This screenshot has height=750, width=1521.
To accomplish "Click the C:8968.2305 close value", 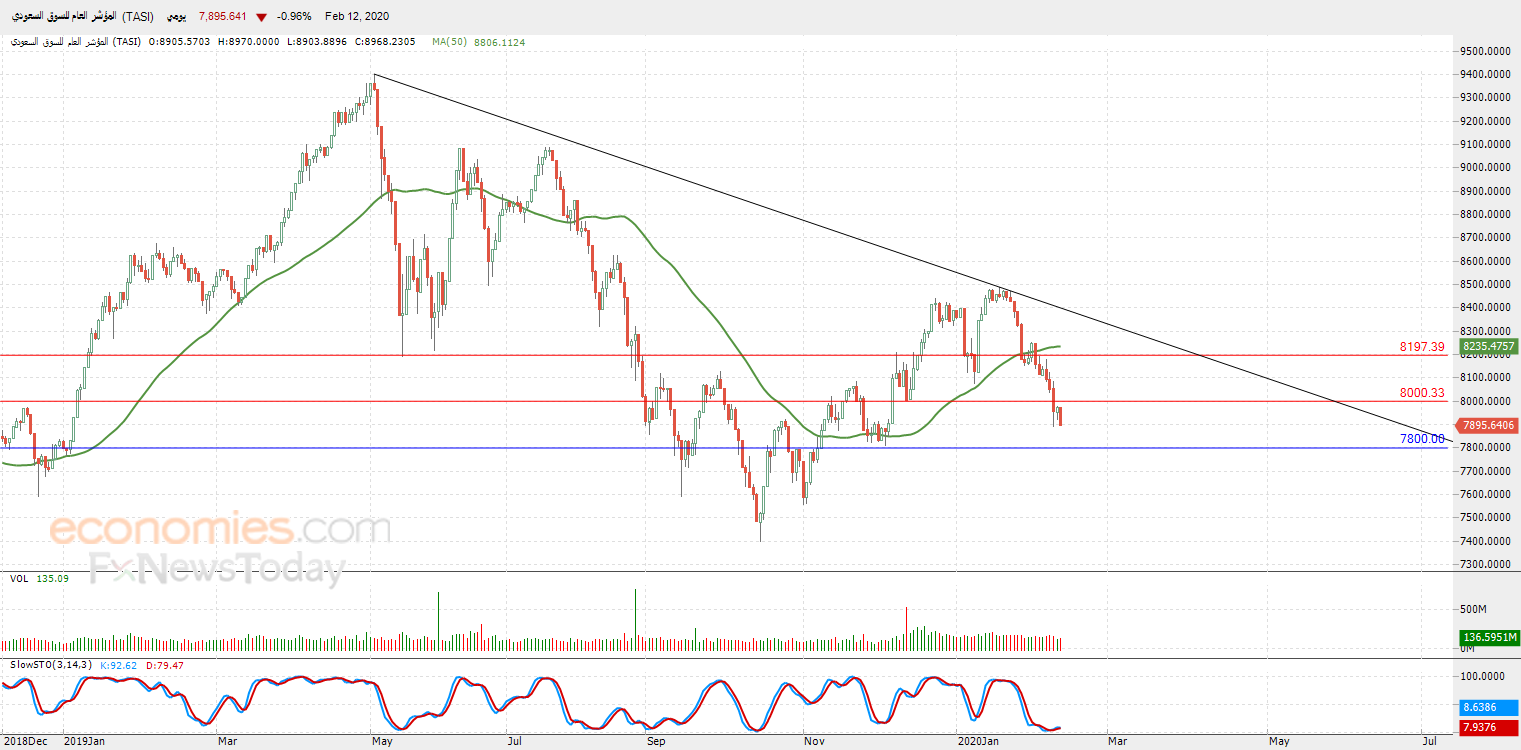I will (385, 42).
